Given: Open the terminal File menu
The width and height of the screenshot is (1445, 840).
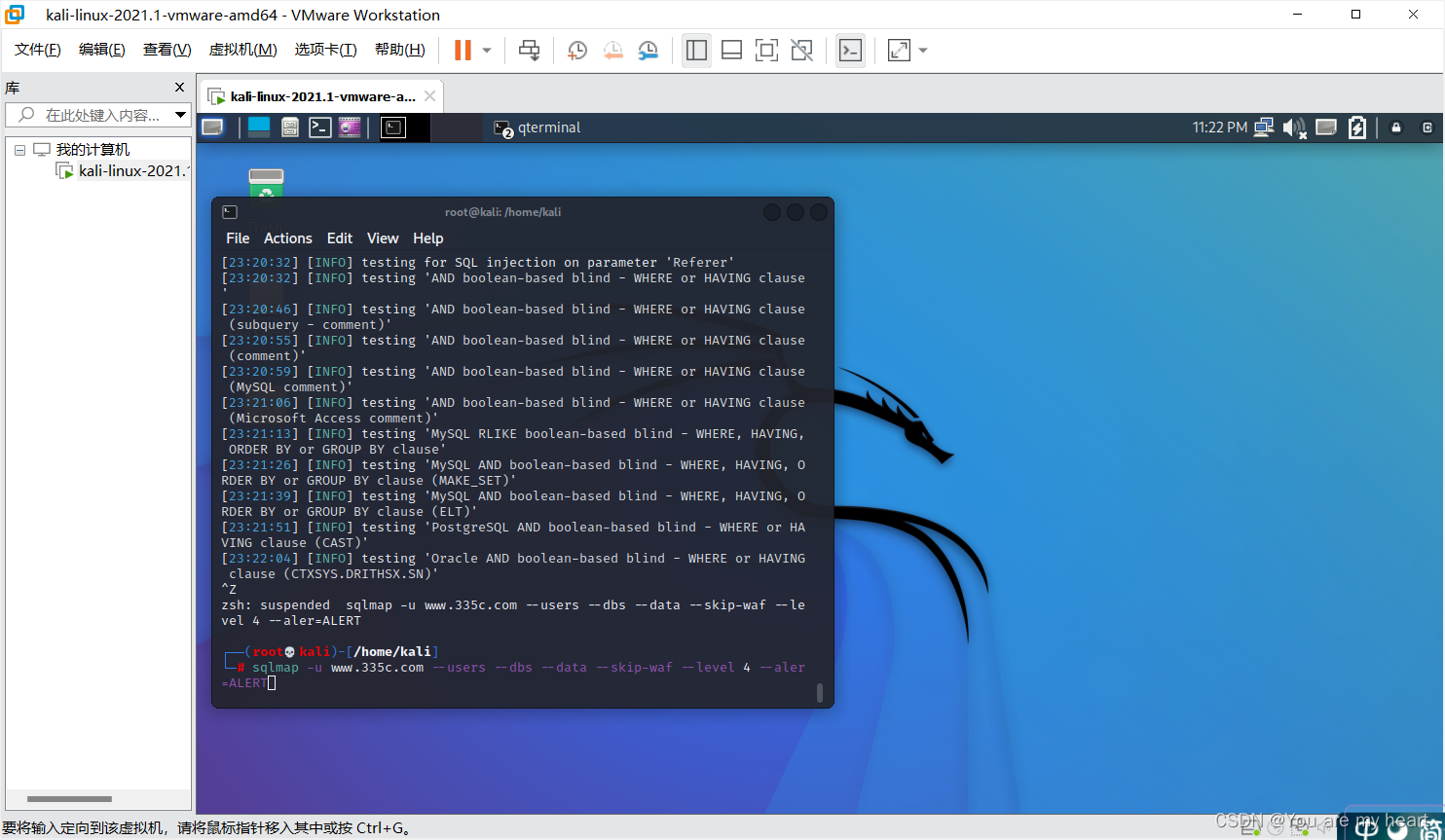Looking at the screenshot, I should (238, 238).
